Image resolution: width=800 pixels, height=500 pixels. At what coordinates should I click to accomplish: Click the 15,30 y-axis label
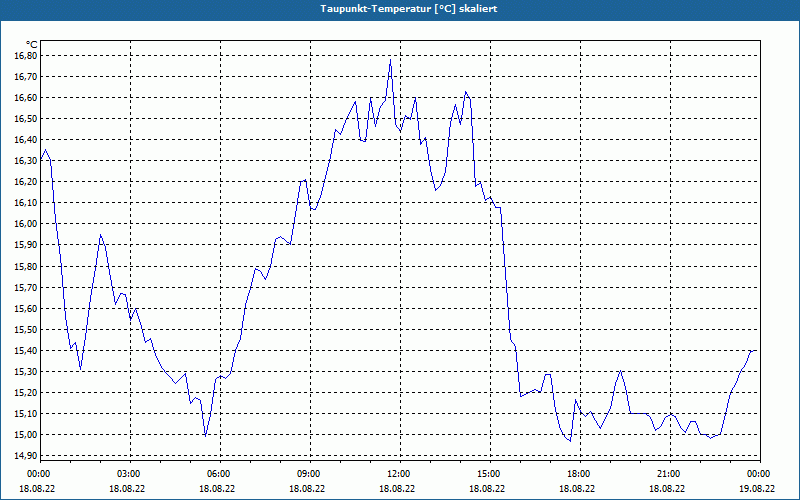coord(27,371)
